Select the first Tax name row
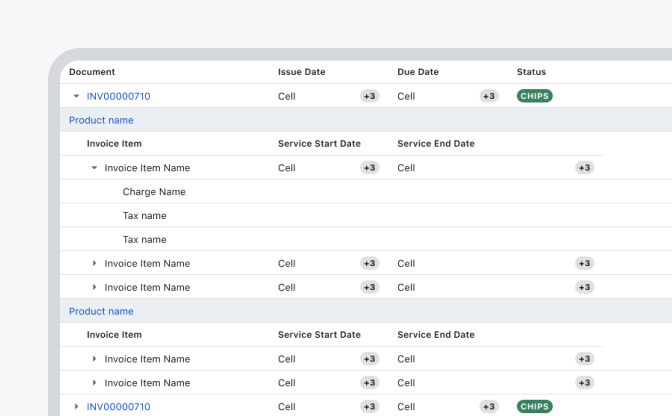The height and width of the screenshot is (416, 672). point(144,216)
